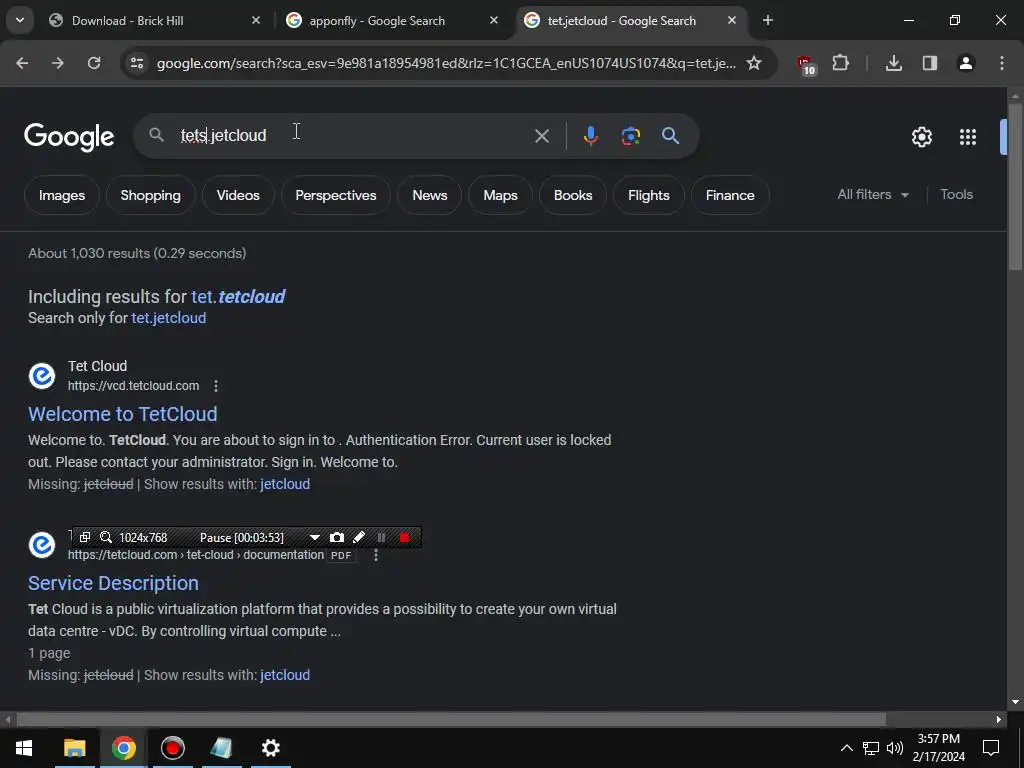View site information icon in address bar
1024x768 pixels.
click(x=137, y=63)
